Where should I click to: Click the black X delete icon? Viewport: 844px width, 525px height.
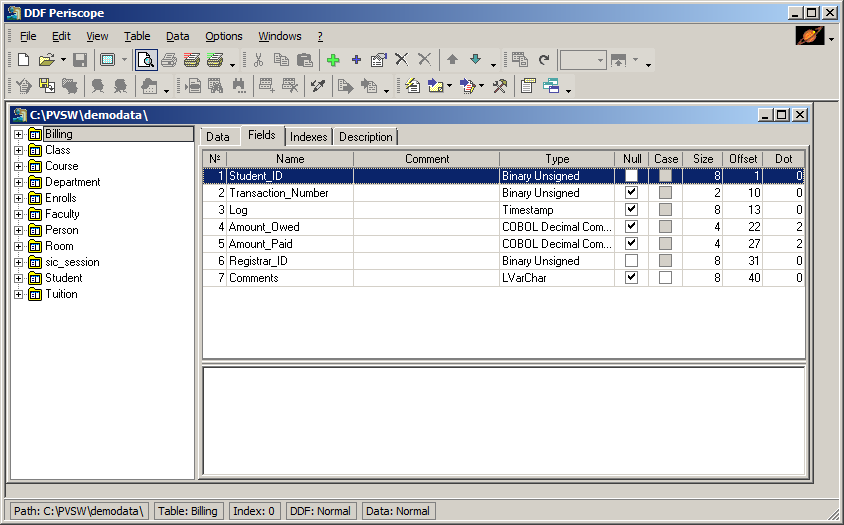402,59
